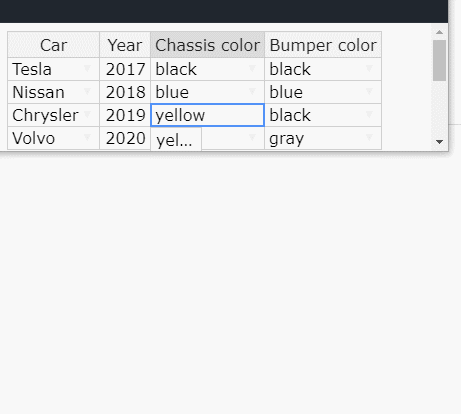The height and width of the screenshot is (414, 461).
Task: Click the yellow chassis color edit field
Action: (207, 115)
